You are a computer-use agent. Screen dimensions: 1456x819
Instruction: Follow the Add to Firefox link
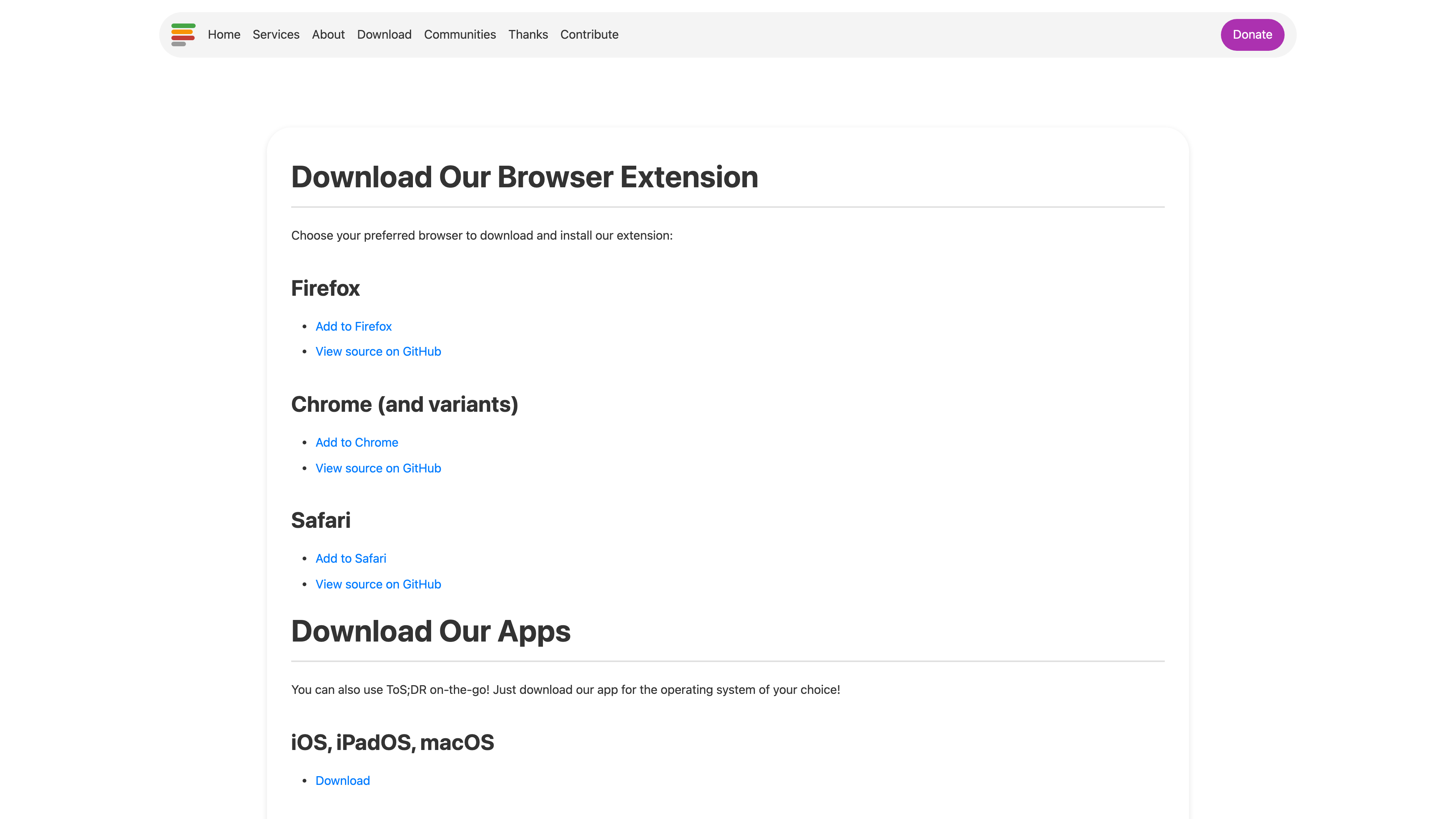pos(353,326)
